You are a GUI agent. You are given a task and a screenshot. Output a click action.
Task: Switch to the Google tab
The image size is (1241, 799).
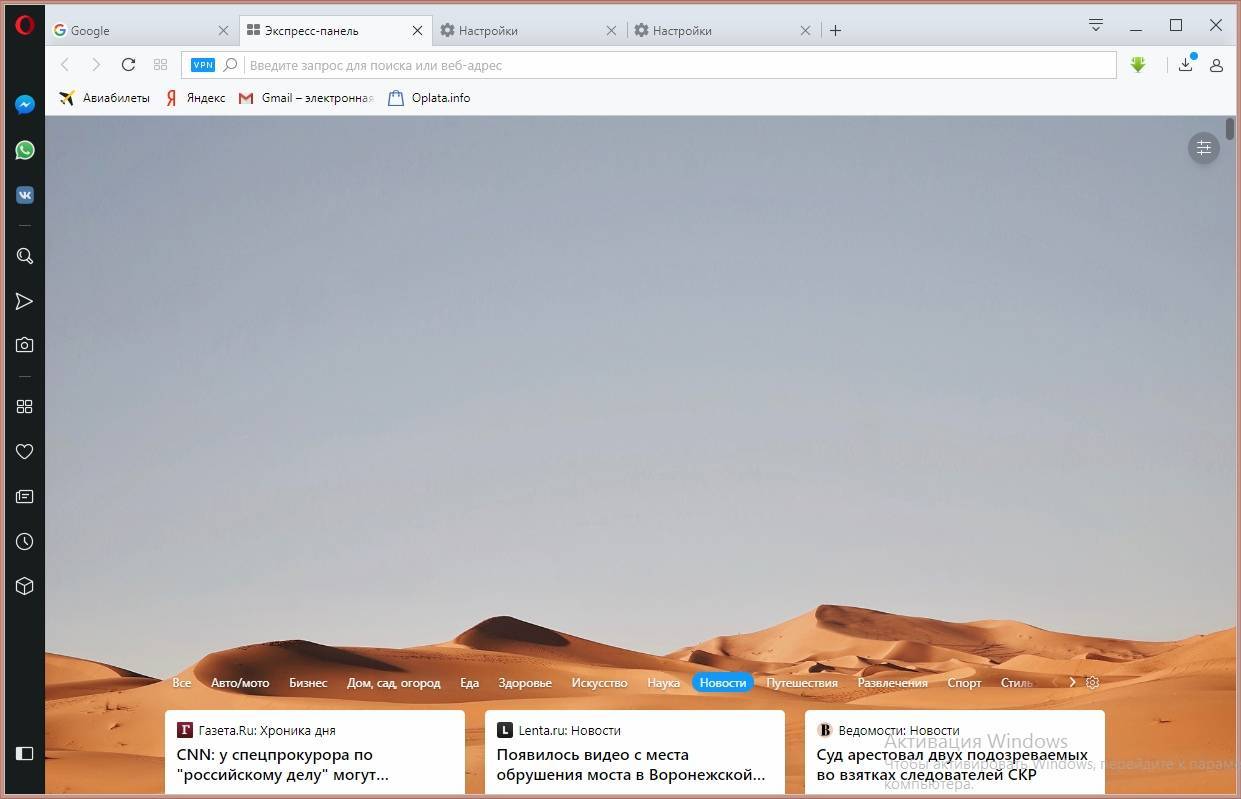[x=141, y=31]
